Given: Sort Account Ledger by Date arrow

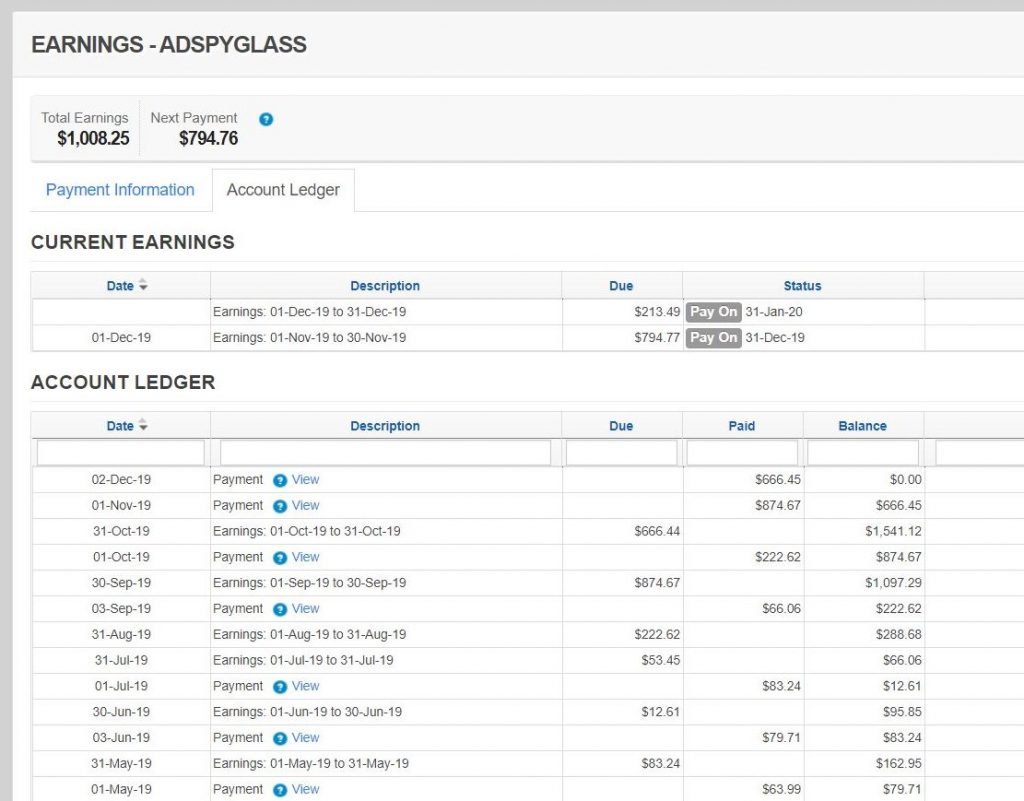Looking at the screenshot, I should tap(143, 426).
